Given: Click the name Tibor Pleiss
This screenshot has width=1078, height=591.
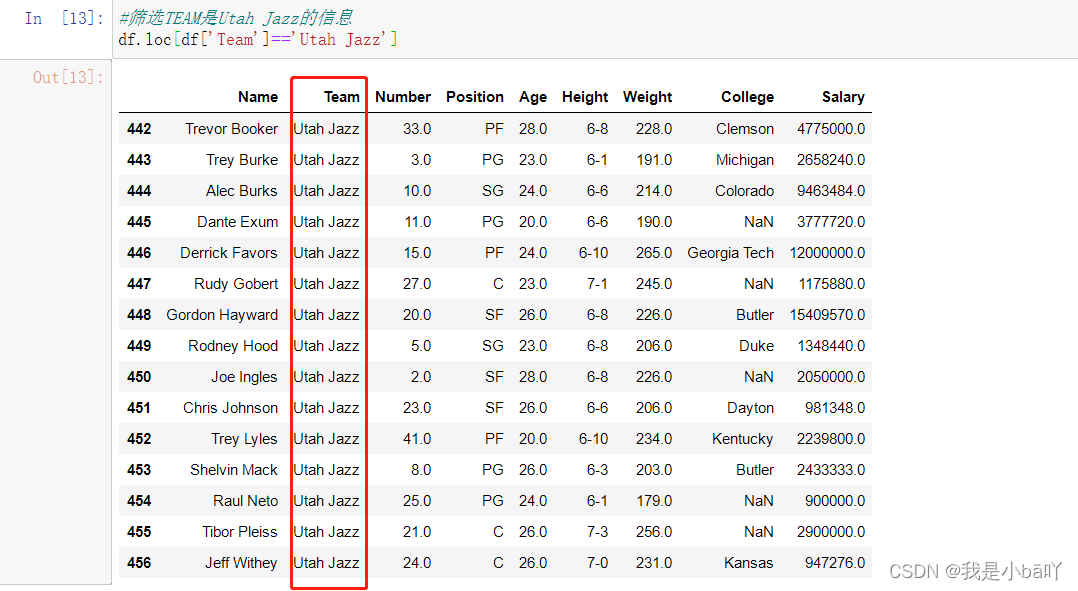Looking at the screenshot, I should (x=239, y=531).
